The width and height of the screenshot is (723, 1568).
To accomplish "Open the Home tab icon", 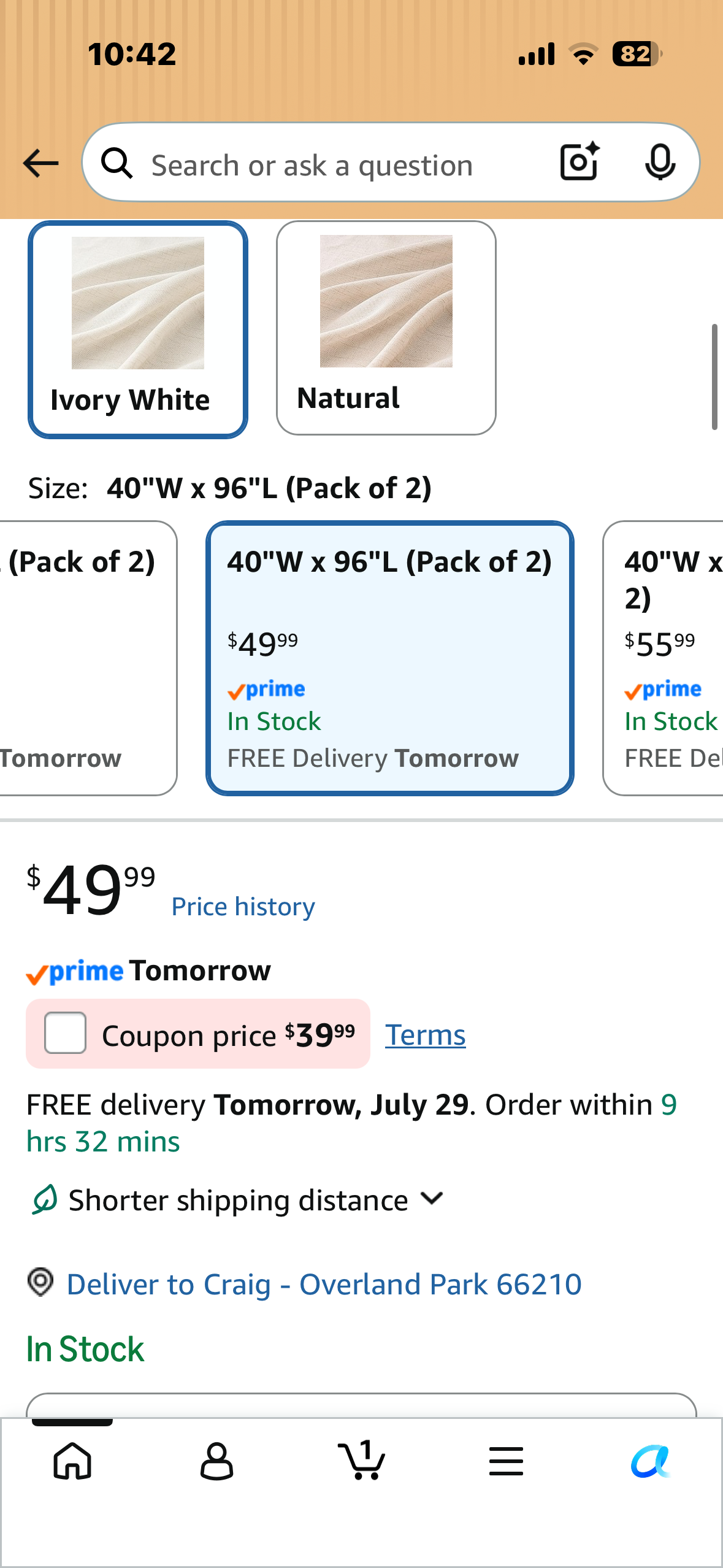I will tap(72, 1461).
